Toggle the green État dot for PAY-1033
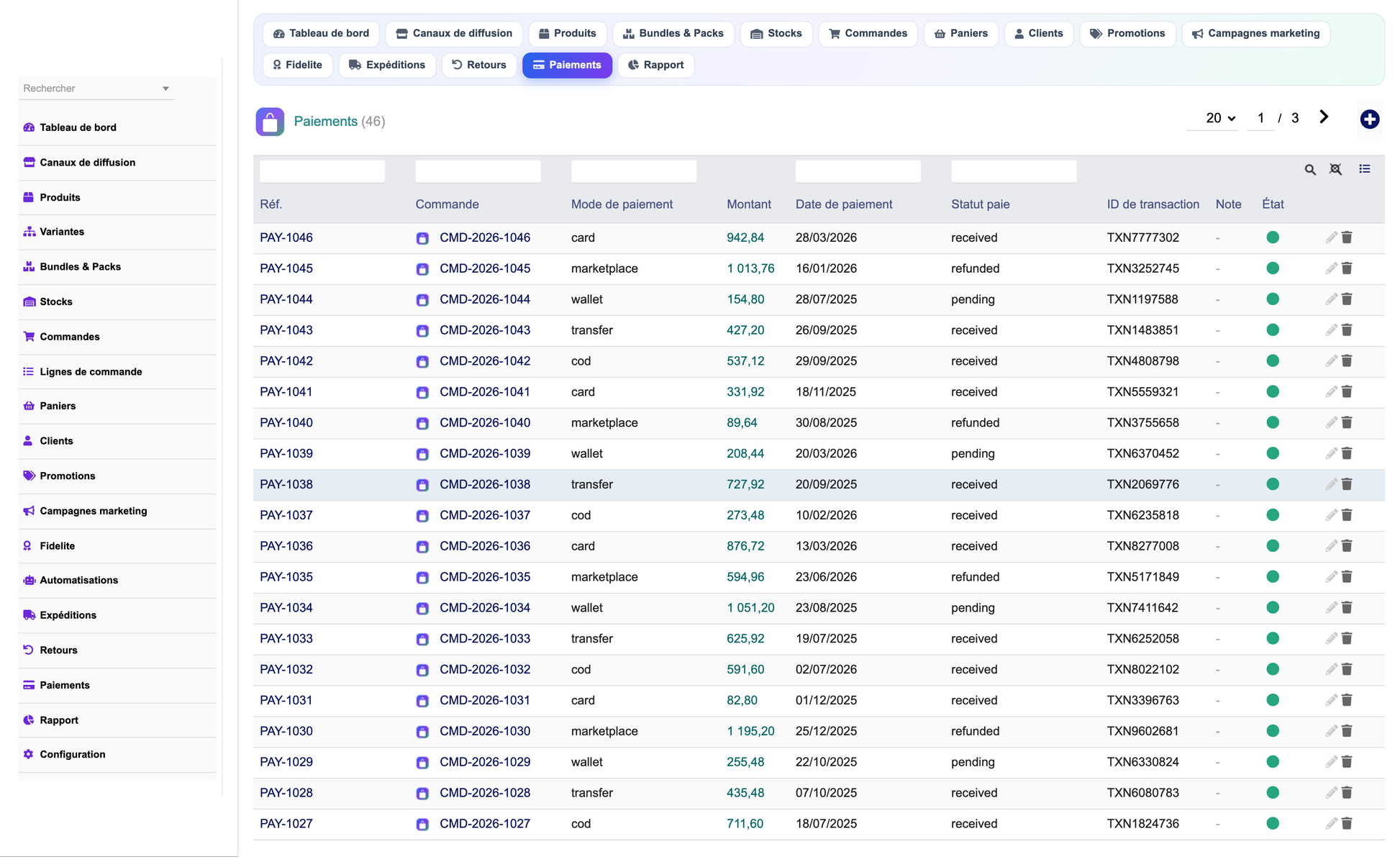 pos(1272,639)
